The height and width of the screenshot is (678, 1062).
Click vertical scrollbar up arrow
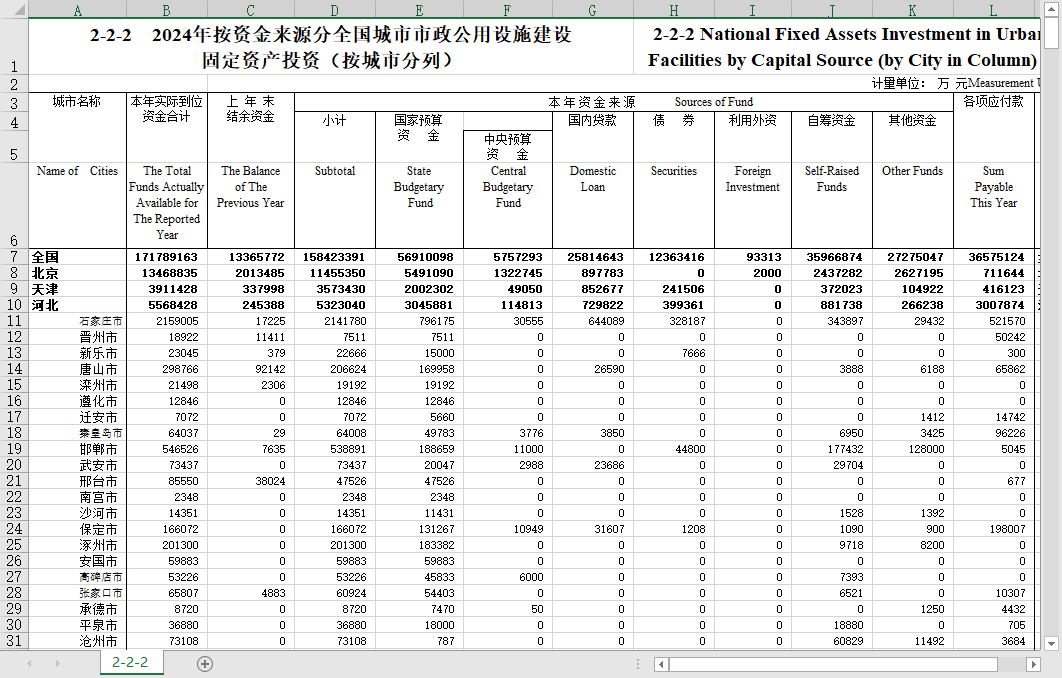(1051, 9)
